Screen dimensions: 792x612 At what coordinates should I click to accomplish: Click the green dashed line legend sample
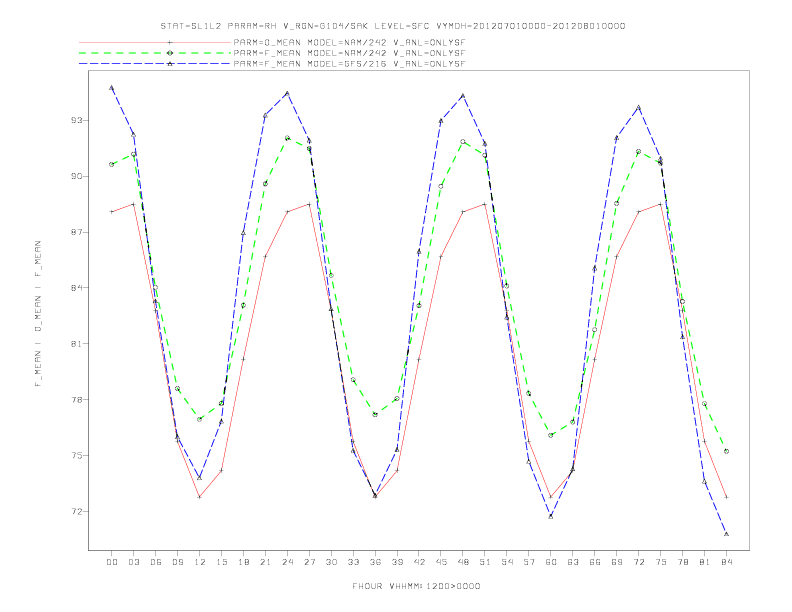pyautogui.click(x=155, y=53)
